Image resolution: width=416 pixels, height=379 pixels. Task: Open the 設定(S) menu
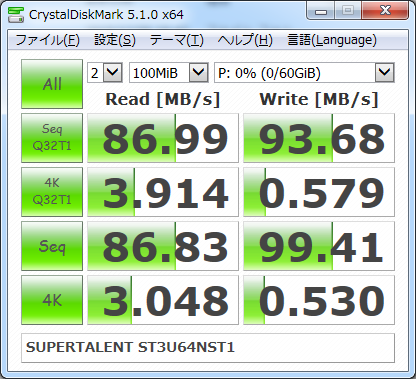point(115,40)
